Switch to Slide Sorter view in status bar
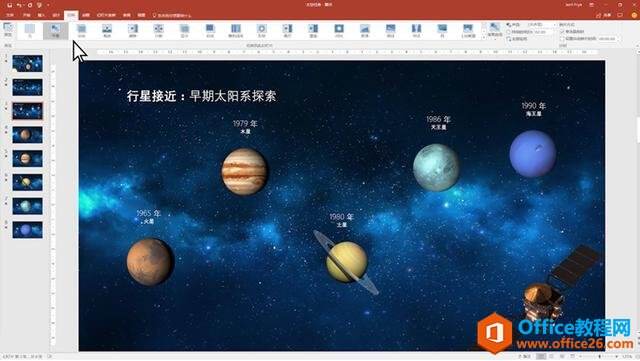 point(551,357)
